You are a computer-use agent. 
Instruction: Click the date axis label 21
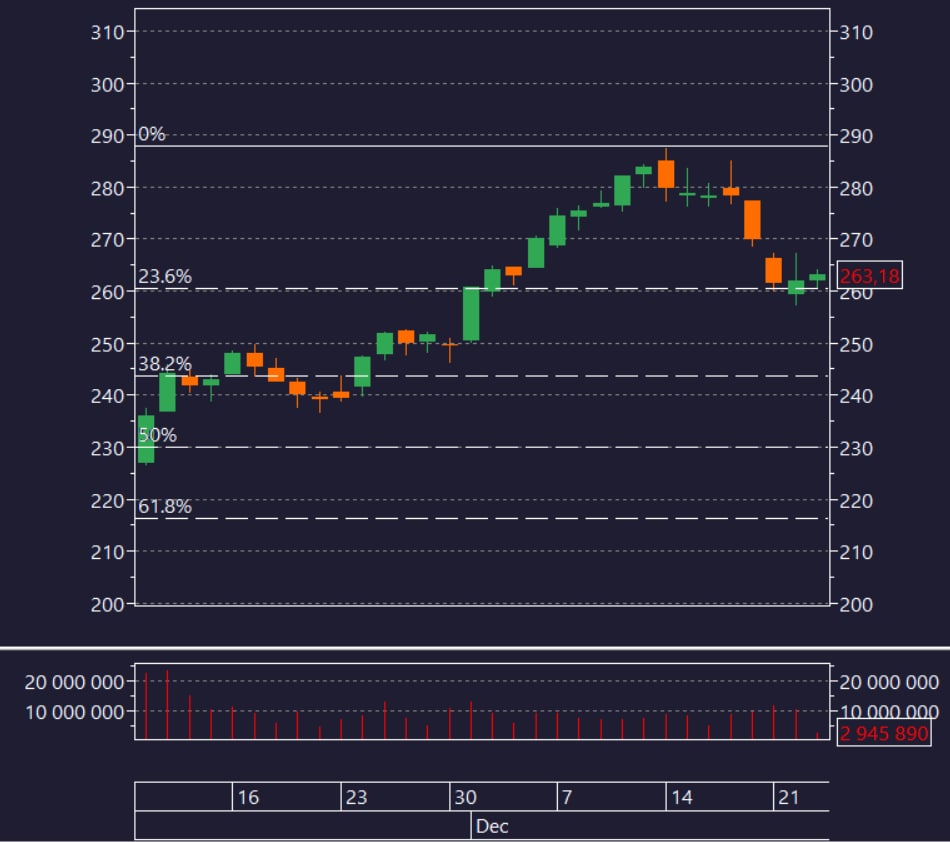tap(788, 797)
